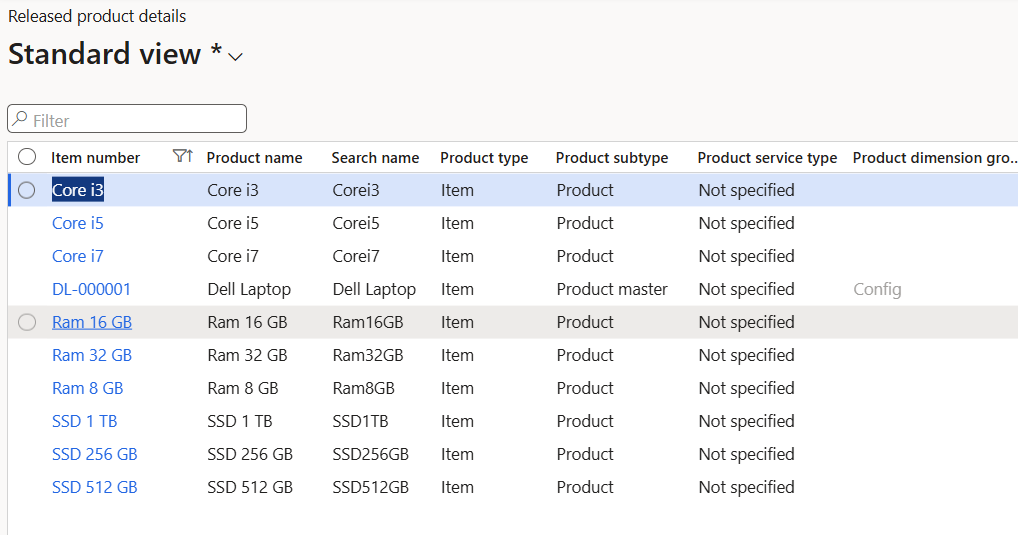The width and height of the screenshot is (1018, 535).
Task: Sort by Product name column header
Action: coord(254,158)
